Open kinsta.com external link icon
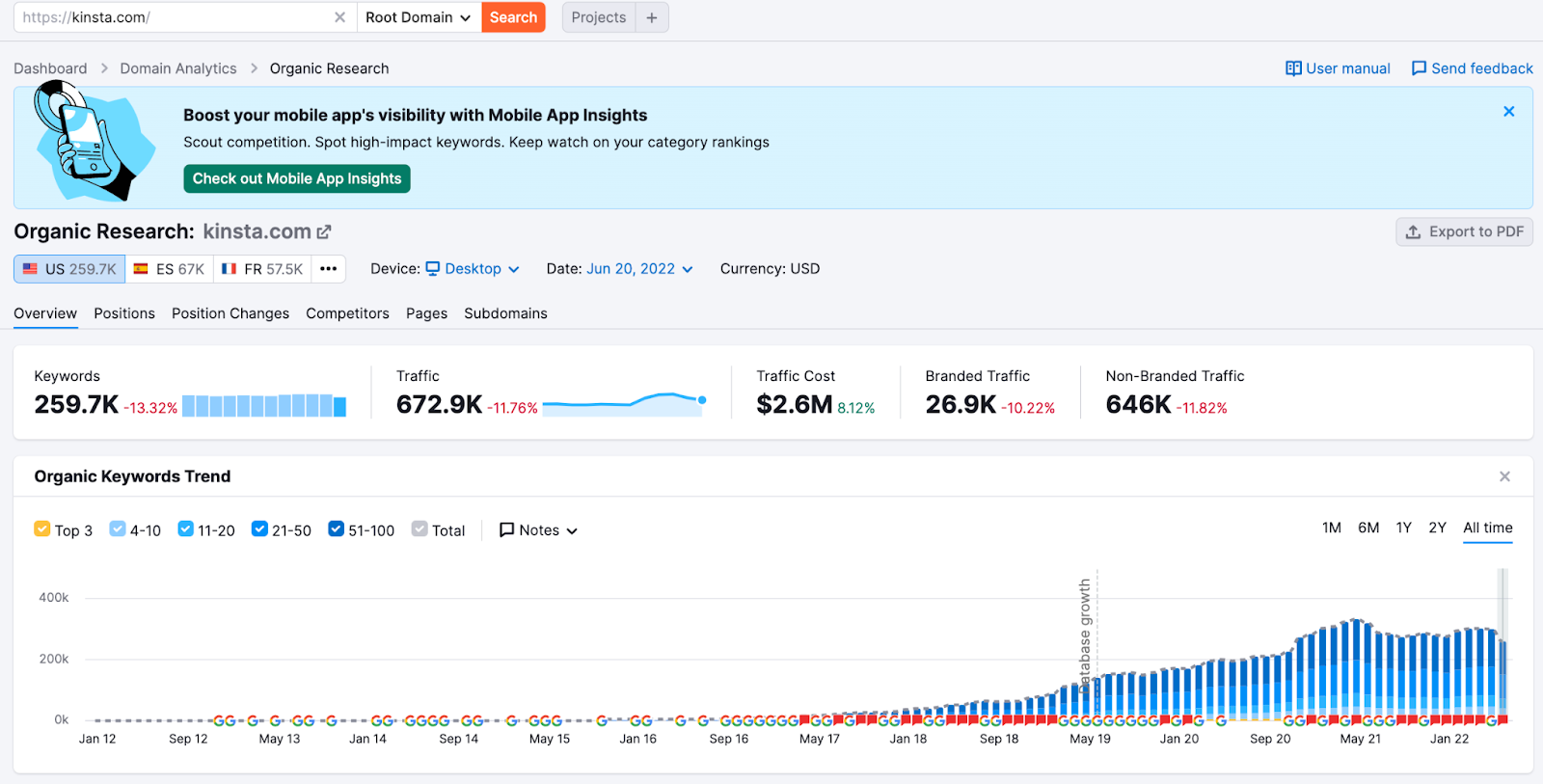The image size is (1543, 784). click(324, 232)
